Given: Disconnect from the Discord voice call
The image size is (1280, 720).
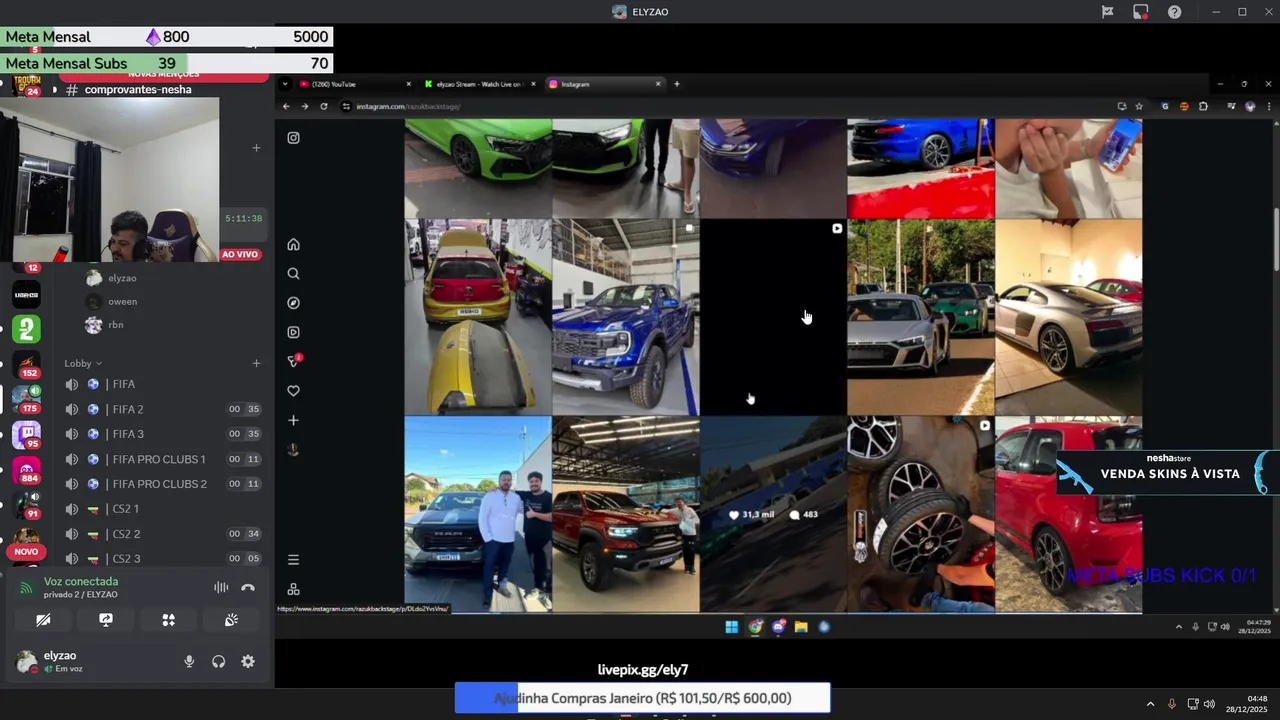Looking at the screenshot, I should pos(248,588).
